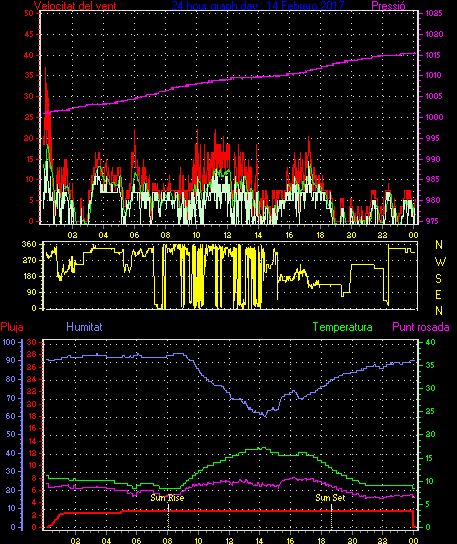The image size is (457, 544).
Task: Click the 40 temperature scale value
Action: click(x=430, y=342)
